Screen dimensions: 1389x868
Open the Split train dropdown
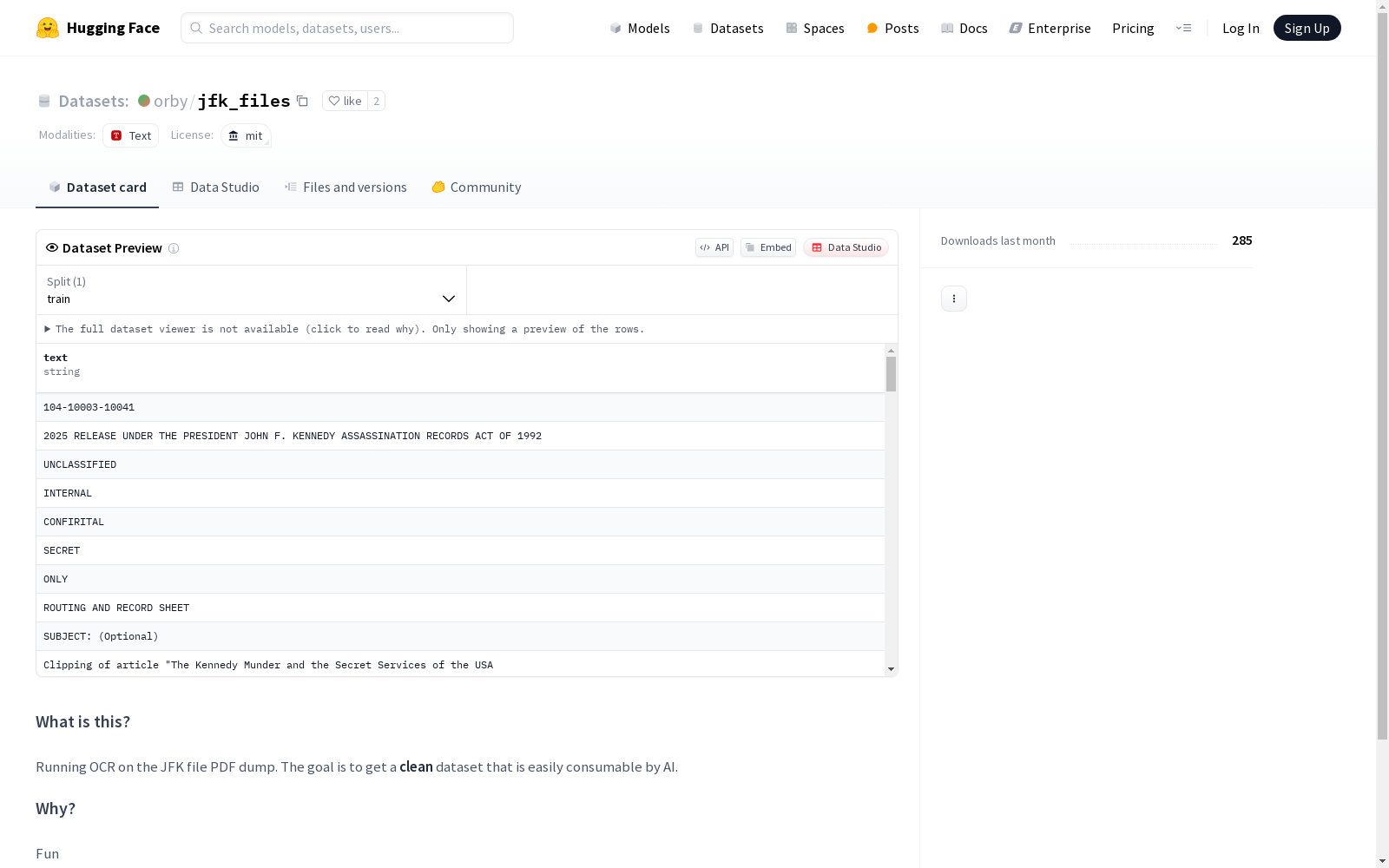251,290
